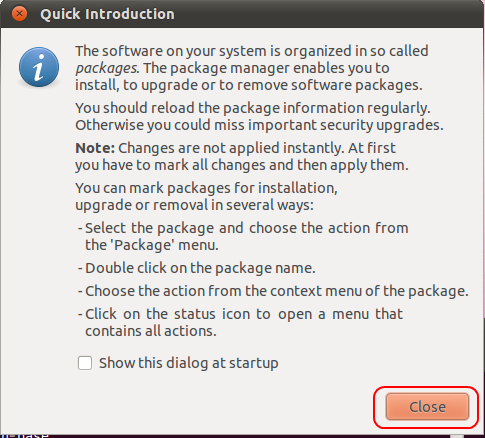The image size is (485, 438).
Task: Click 'mark all changes and then apply them' line
Action: (242, 165)
